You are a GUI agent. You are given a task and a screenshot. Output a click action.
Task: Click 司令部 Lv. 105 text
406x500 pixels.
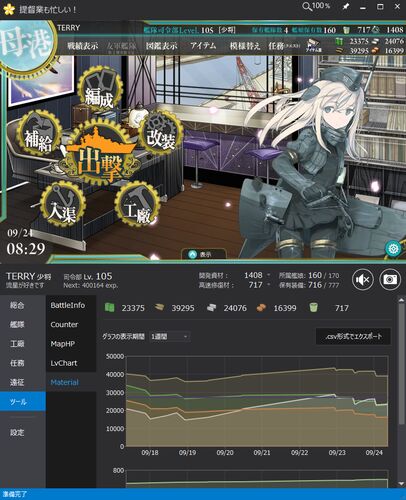tap(88, 276)
